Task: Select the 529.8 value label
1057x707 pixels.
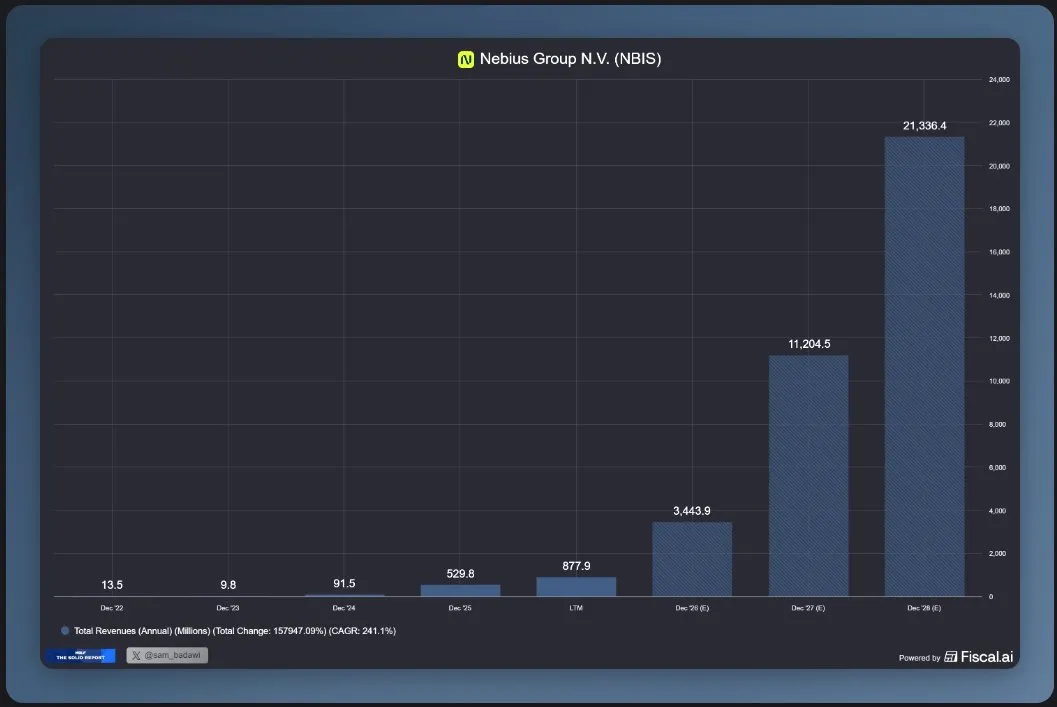Action: pos(460,574)
